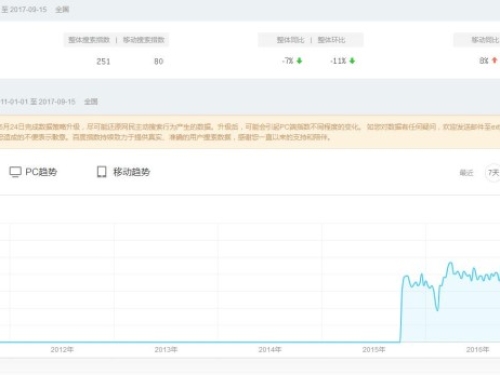Click the 2015年 label on the chart axis
500x375 pixels.
click(374, 350)
